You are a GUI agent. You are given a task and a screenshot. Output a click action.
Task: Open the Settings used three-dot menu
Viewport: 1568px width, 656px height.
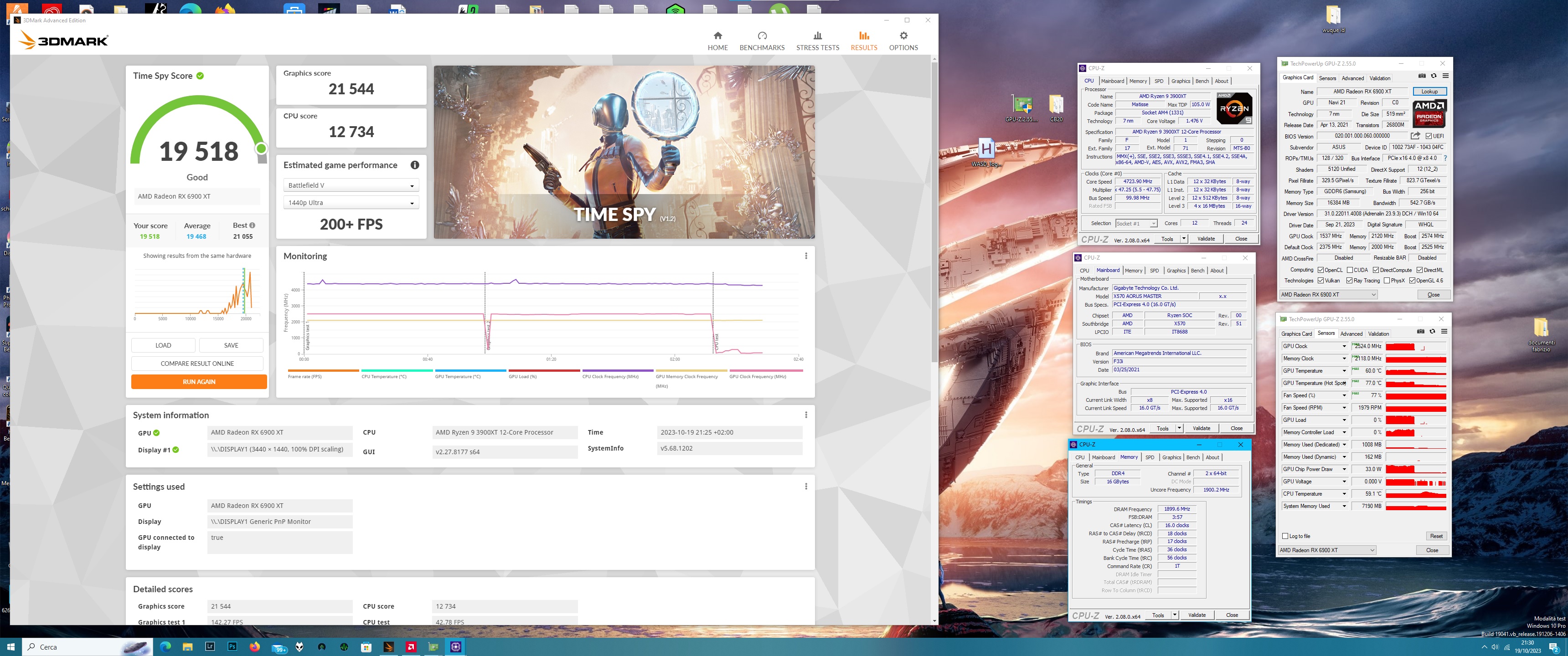pos(805,486)
